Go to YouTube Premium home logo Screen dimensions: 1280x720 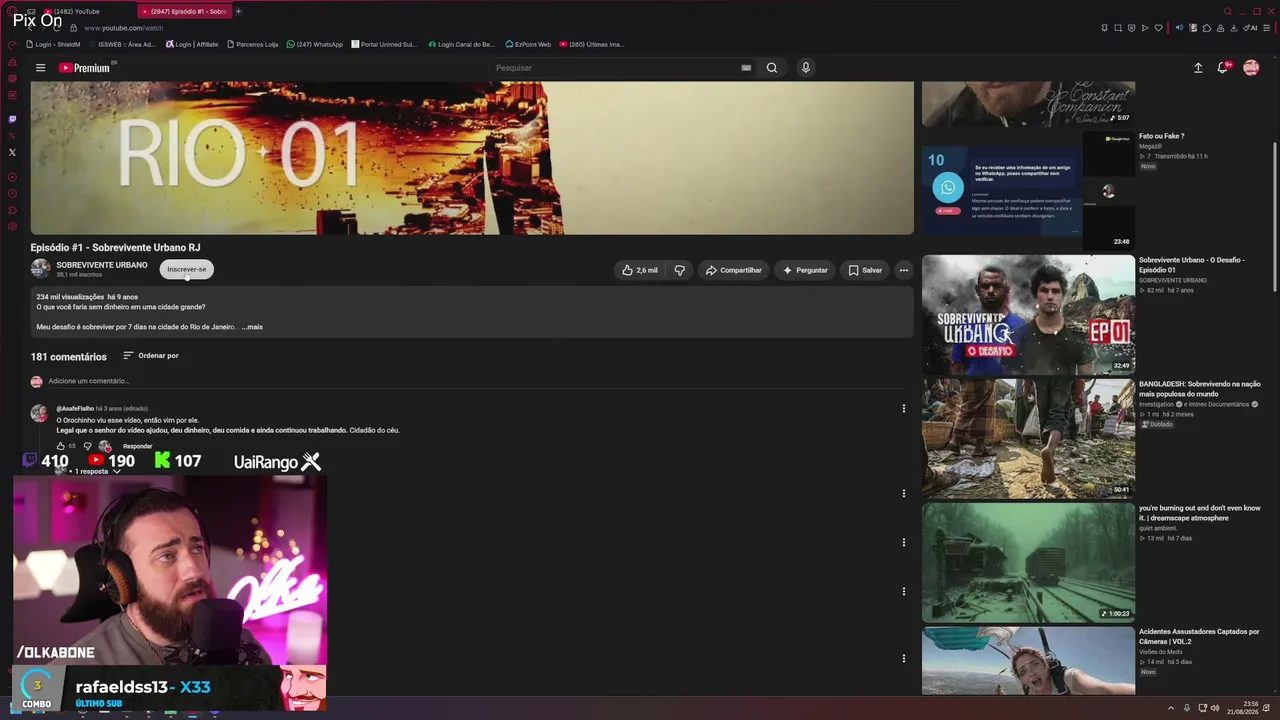(x=86, y=68)
